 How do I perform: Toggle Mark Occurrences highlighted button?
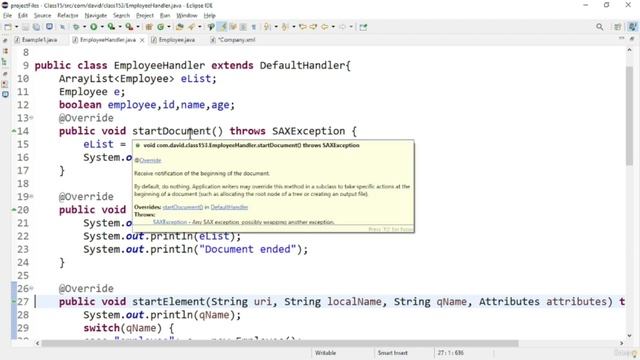pyautogui.click(x=223, y=27)
